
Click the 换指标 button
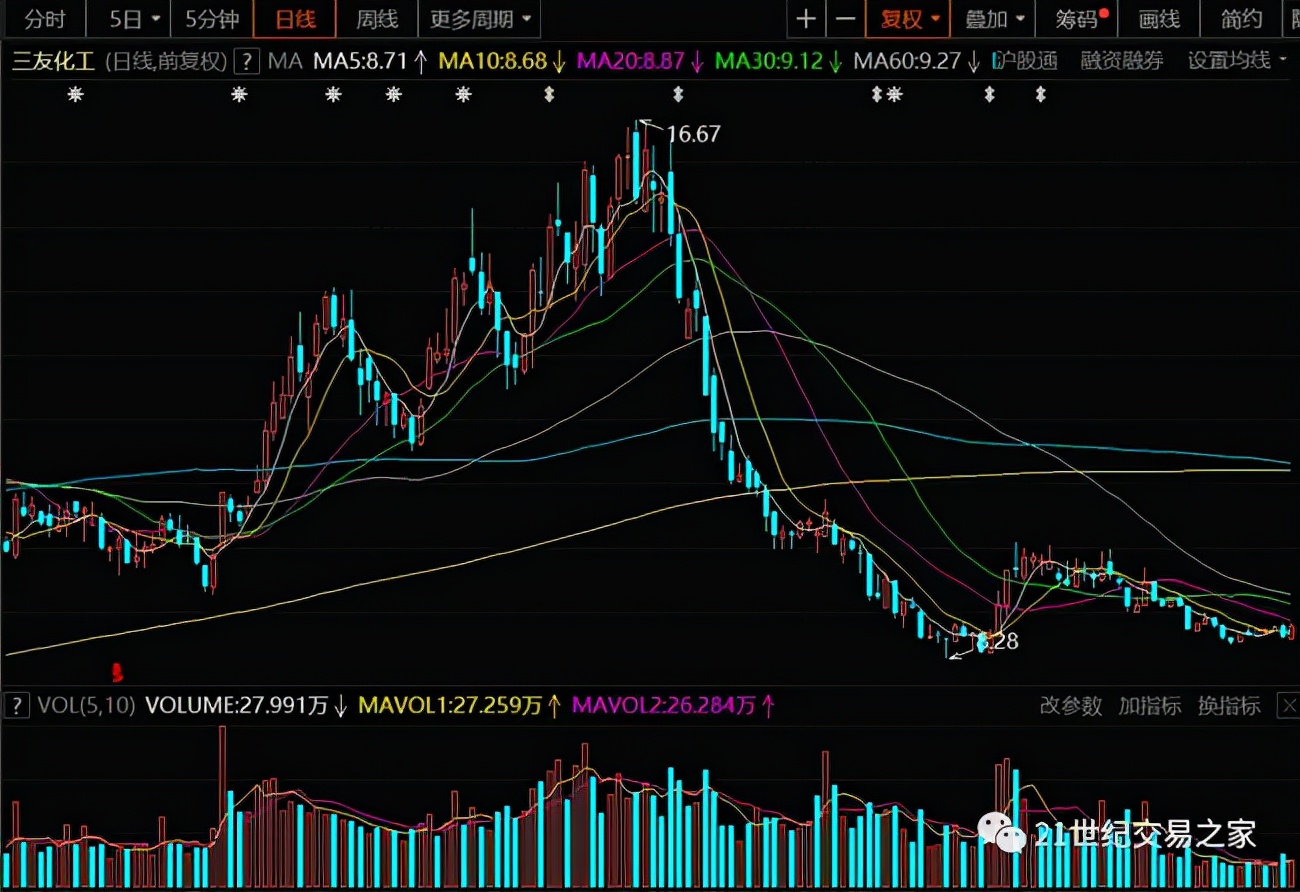pos(1229,706)
